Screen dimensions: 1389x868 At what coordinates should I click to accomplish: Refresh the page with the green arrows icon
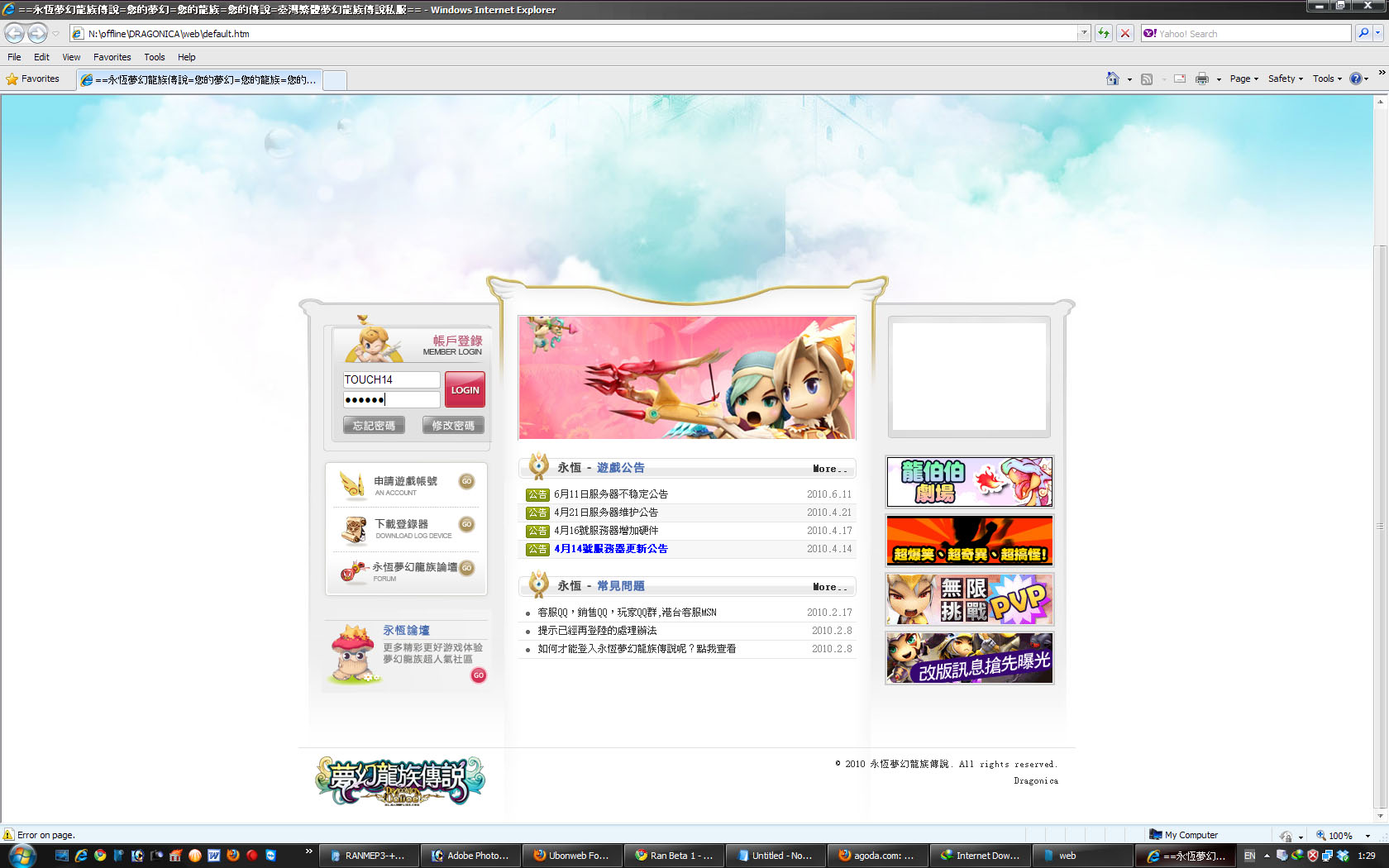[x=1103, y=33]
